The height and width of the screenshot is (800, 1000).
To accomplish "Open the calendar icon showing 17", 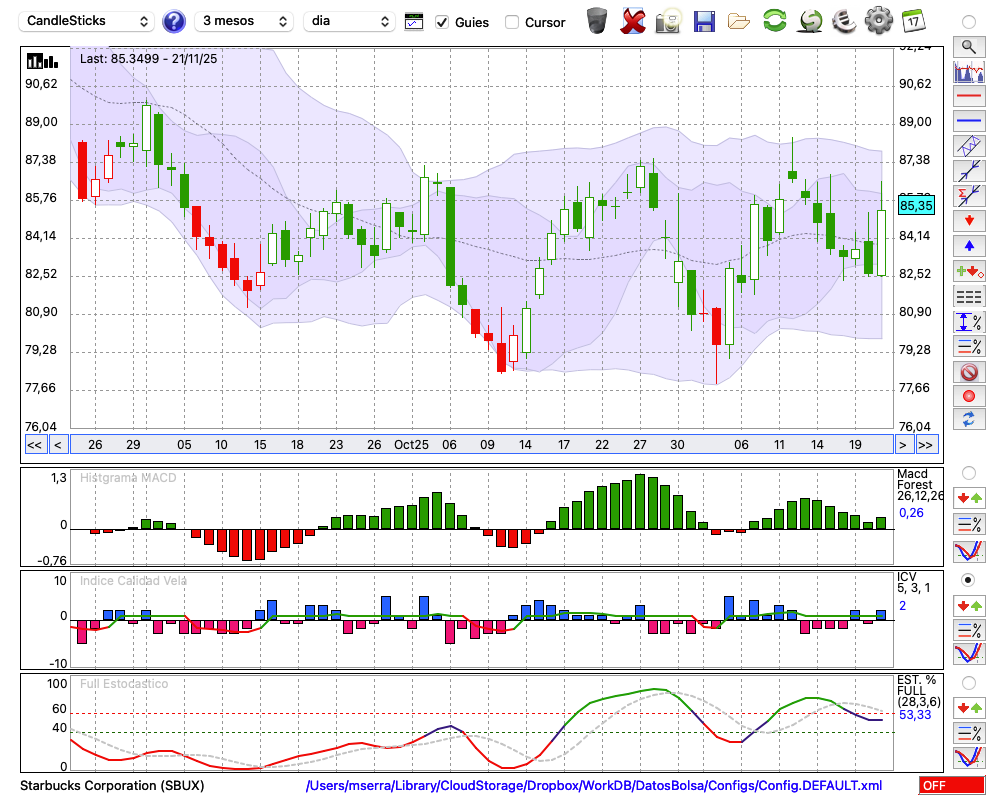I will click(x=913, y=20).
